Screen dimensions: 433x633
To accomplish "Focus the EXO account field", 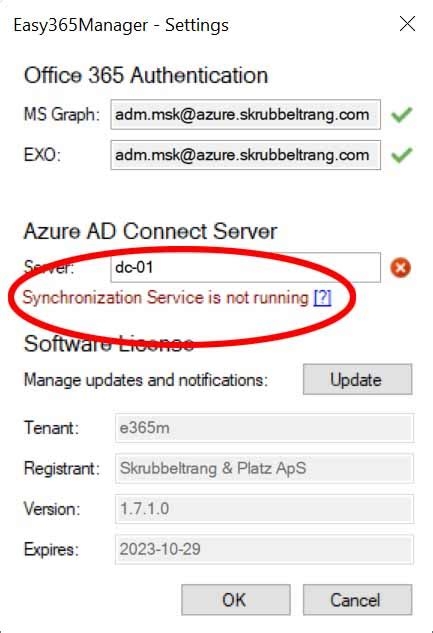I will point(245,155).
